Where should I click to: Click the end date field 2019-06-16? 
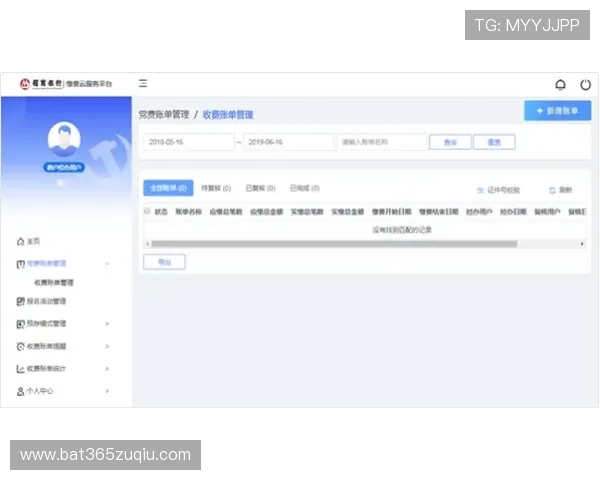(289, 142)
